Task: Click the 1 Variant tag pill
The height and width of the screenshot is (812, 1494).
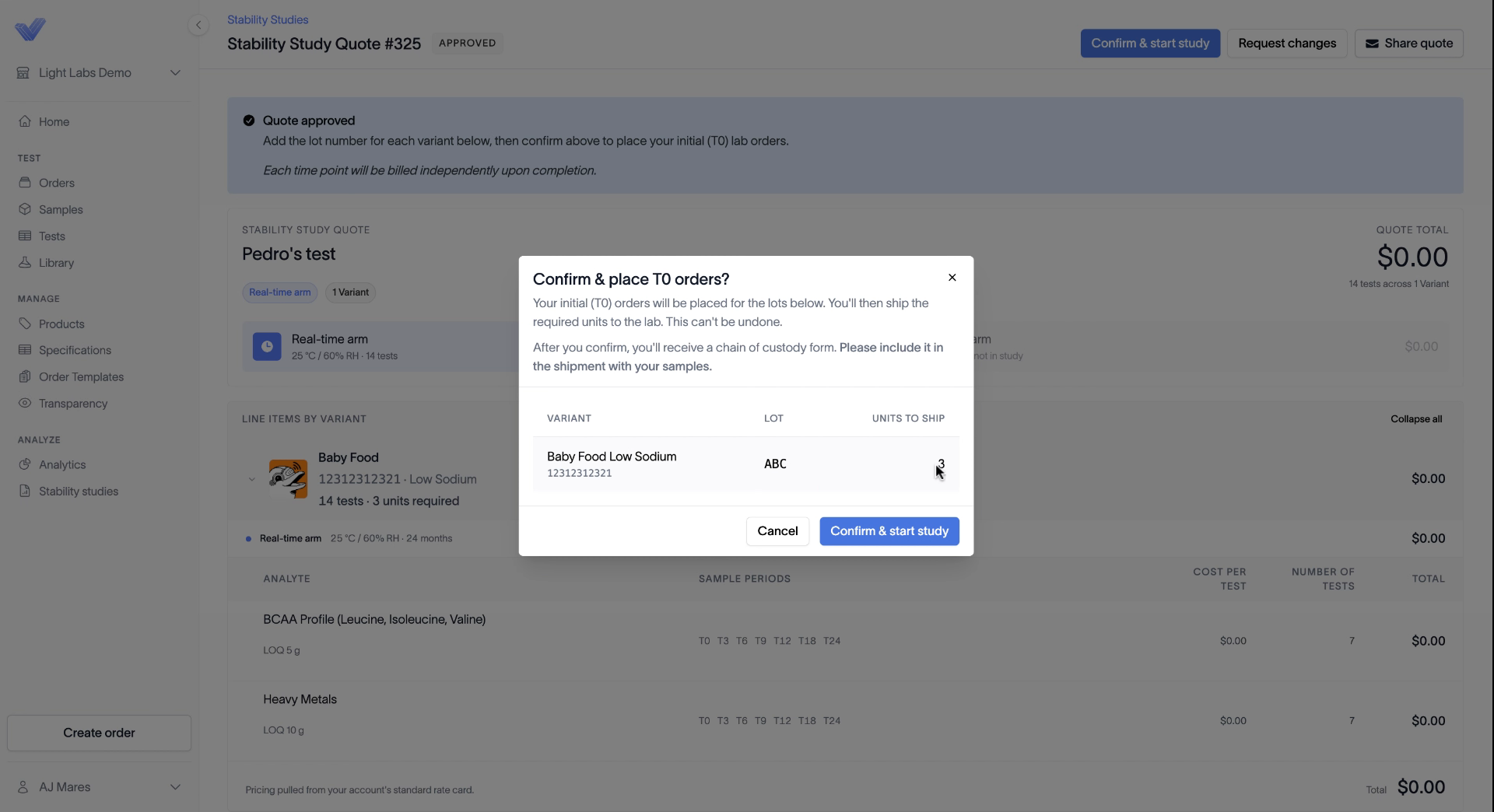Action: coord(350,292)
